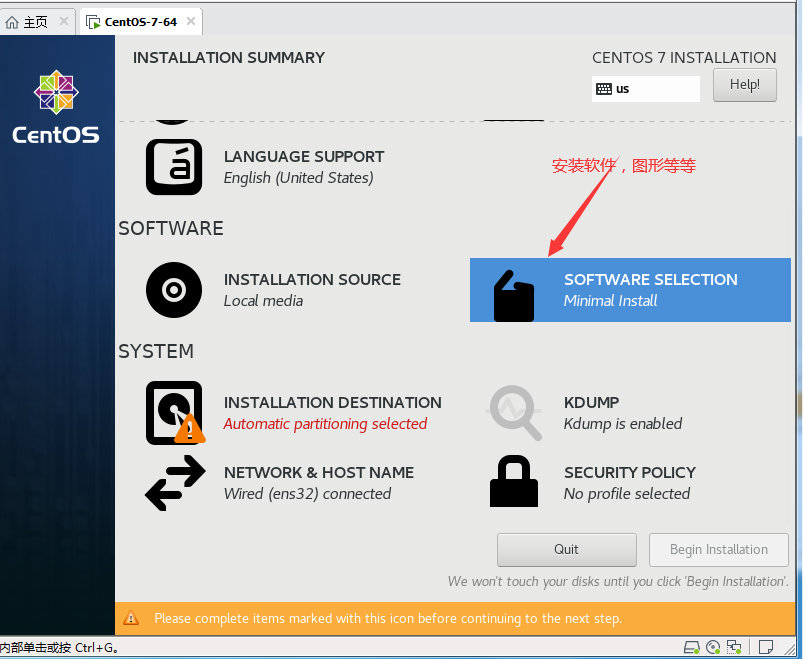
Task: Click the SOFTWARE section heading
Action: pos(171,228)
